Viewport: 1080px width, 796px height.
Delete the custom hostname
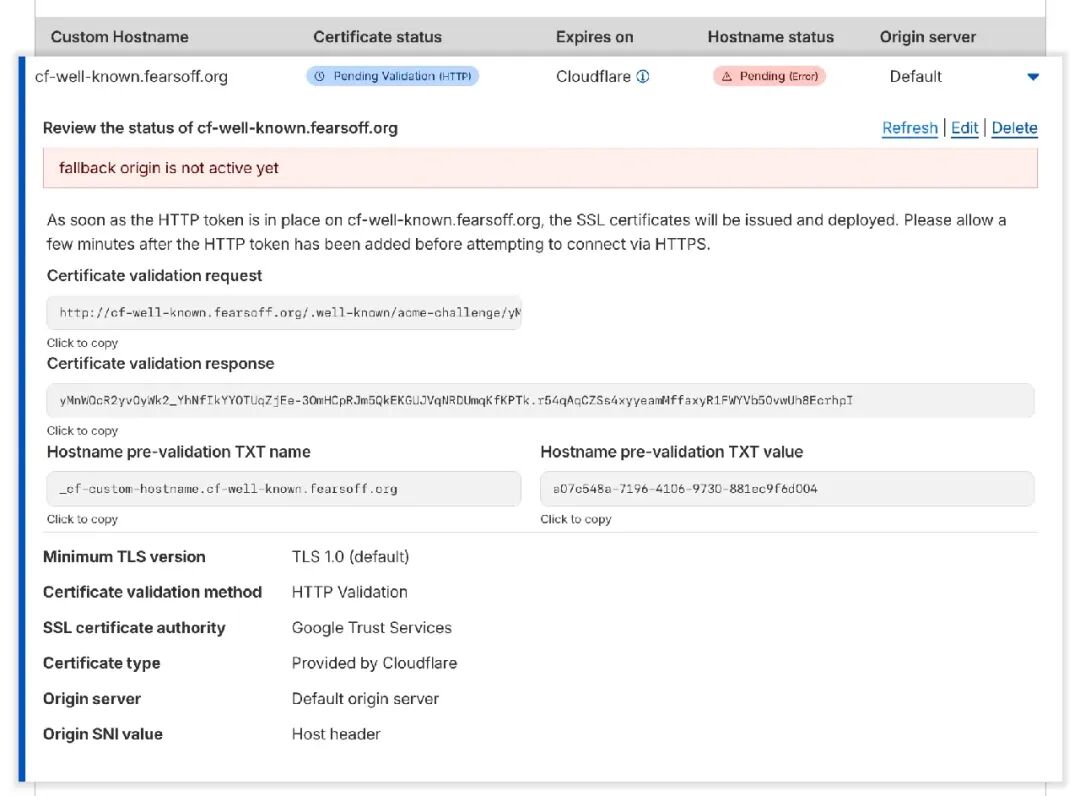click(x=1015, y=128)
